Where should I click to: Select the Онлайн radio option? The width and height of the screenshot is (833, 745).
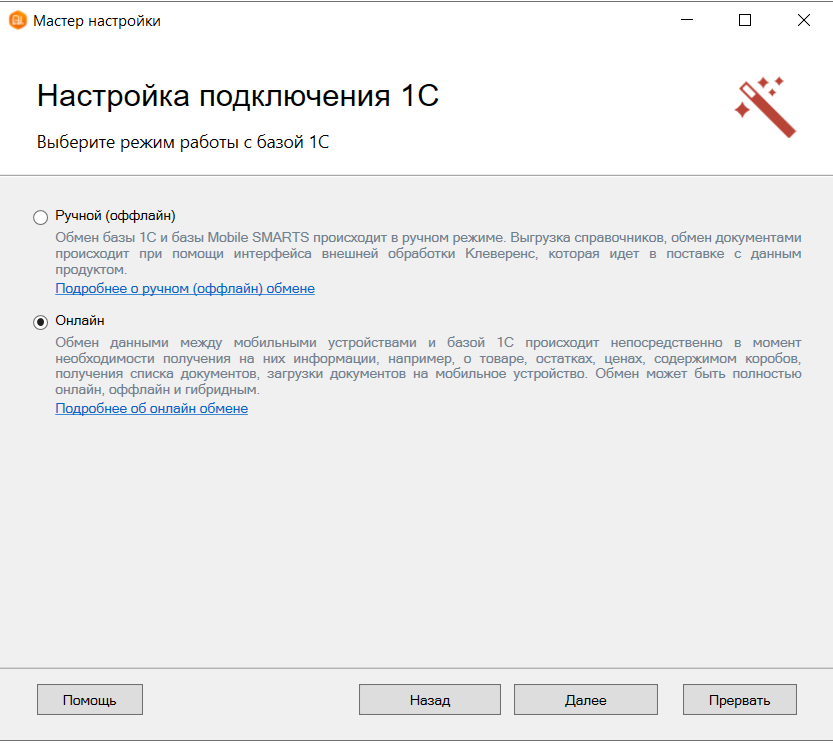[x=40, y=322]
